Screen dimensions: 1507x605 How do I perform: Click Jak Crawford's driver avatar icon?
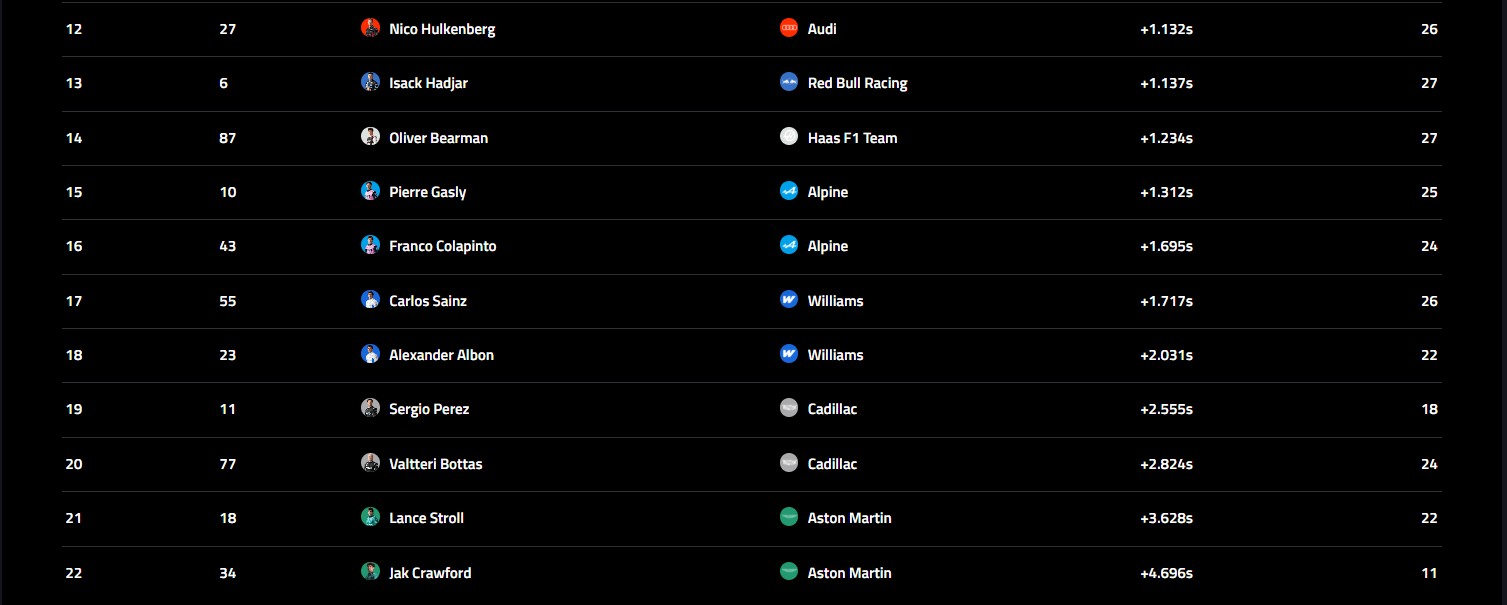pos(370,572)
